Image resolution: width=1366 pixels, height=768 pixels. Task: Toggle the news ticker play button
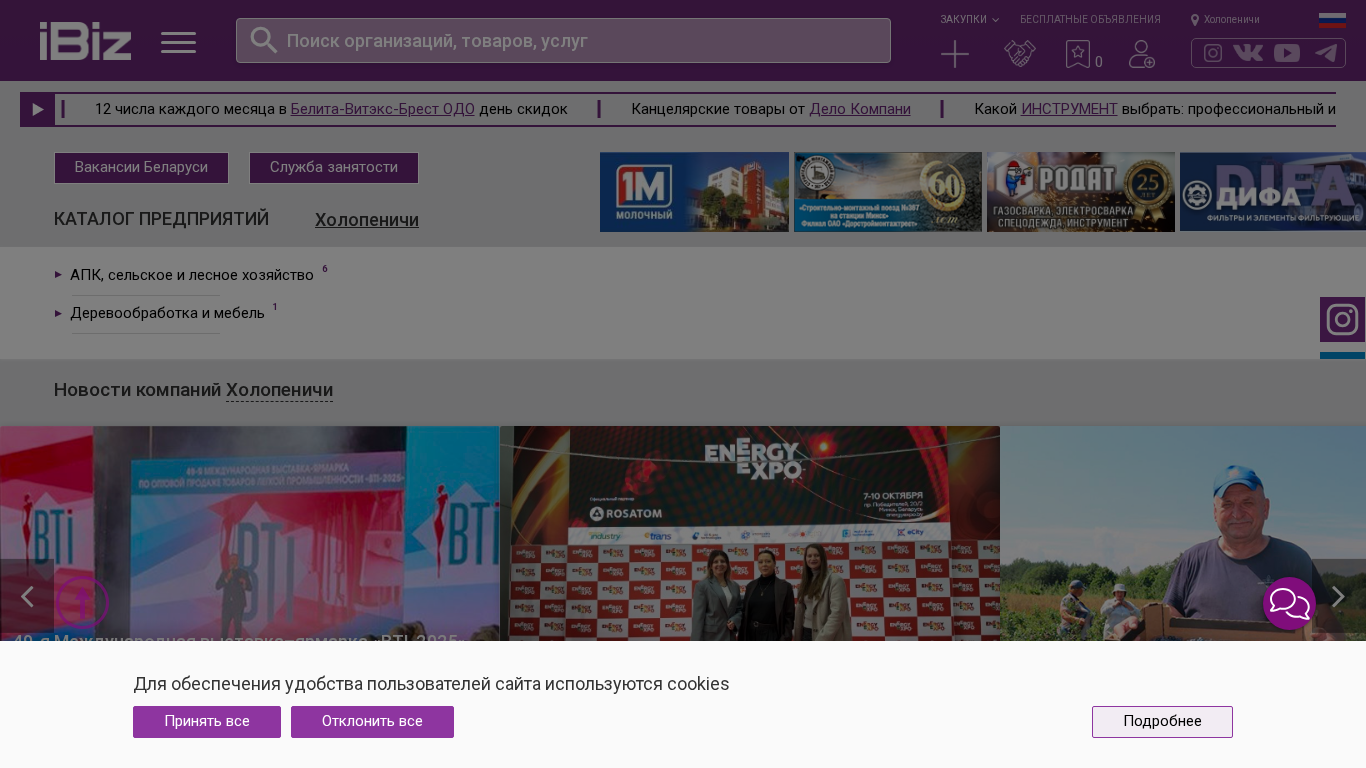click(37, 109)
